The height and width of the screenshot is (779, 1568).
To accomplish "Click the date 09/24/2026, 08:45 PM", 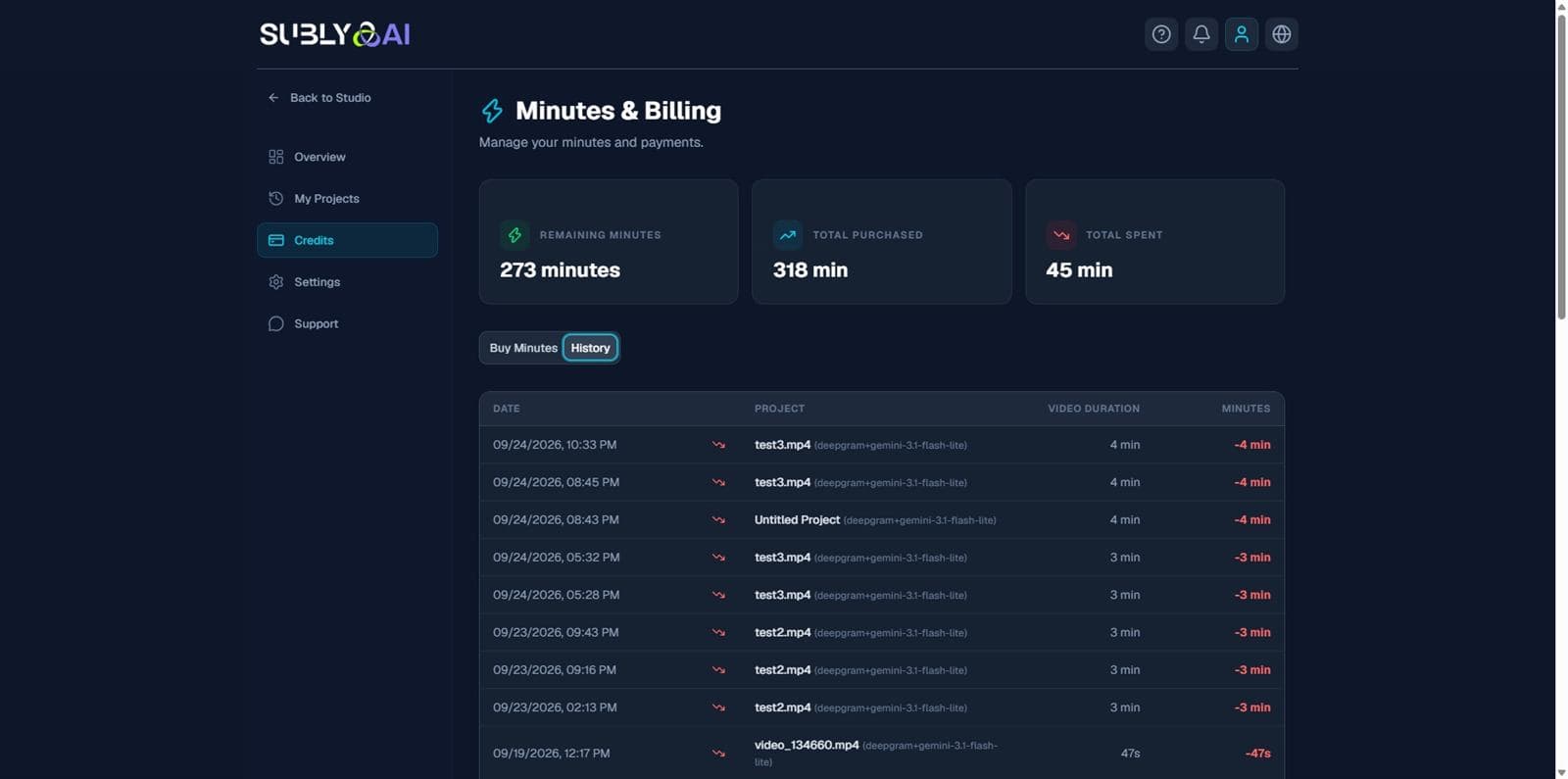I will pyautogui.click(x=556, y=482).
